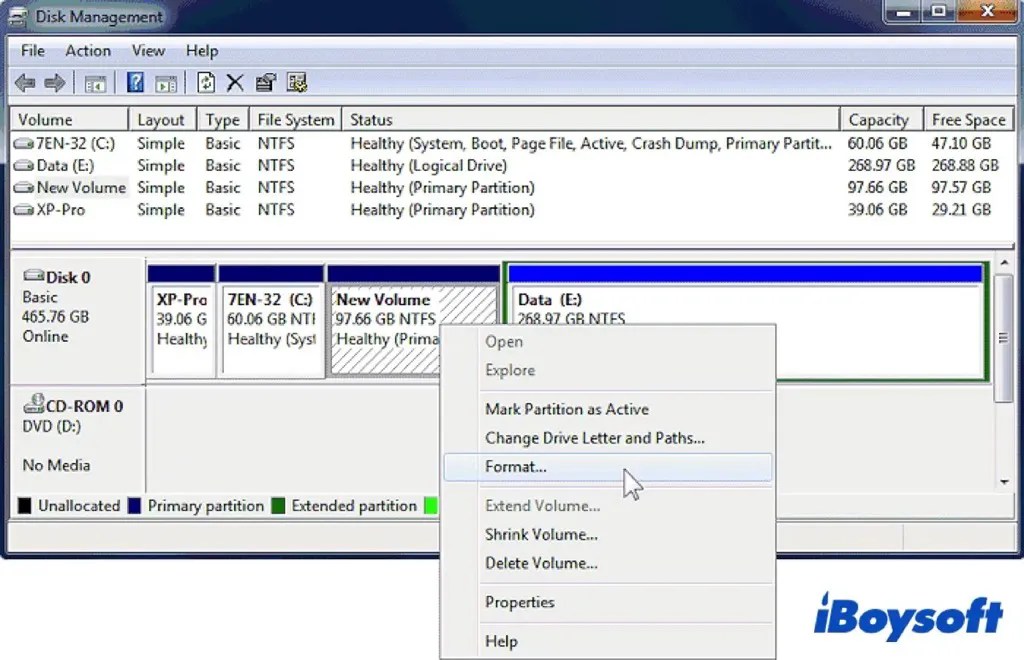
Task: Click the Help question mark toolbar icon
Action: [x=133, y=82]
